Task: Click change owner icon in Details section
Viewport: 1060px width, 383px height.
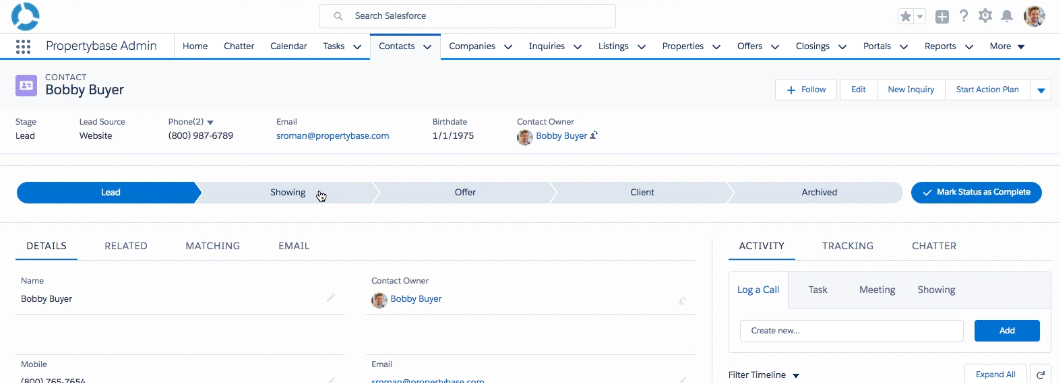Action: 683,300
